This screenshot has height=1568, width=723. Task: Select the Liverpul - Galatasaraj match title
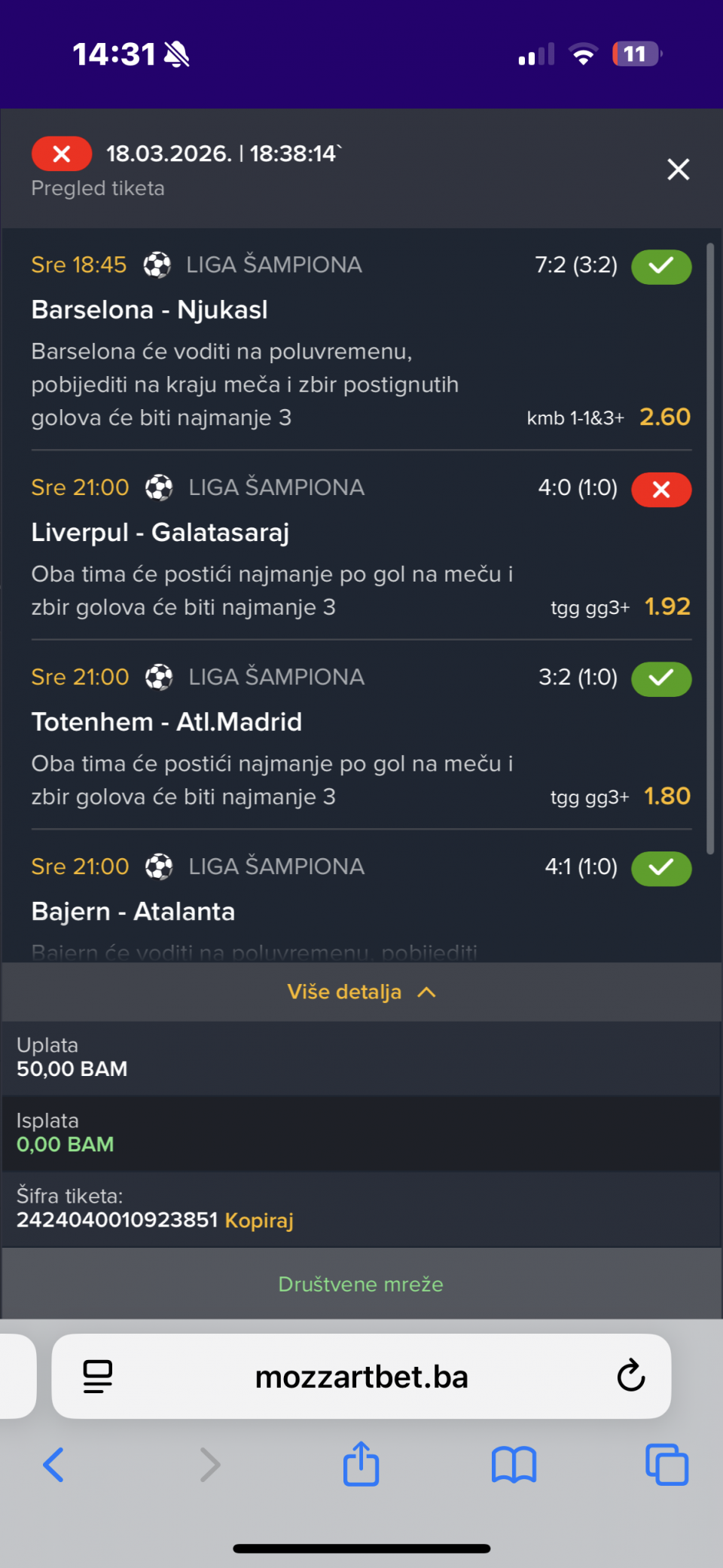[x=160, y=533]
